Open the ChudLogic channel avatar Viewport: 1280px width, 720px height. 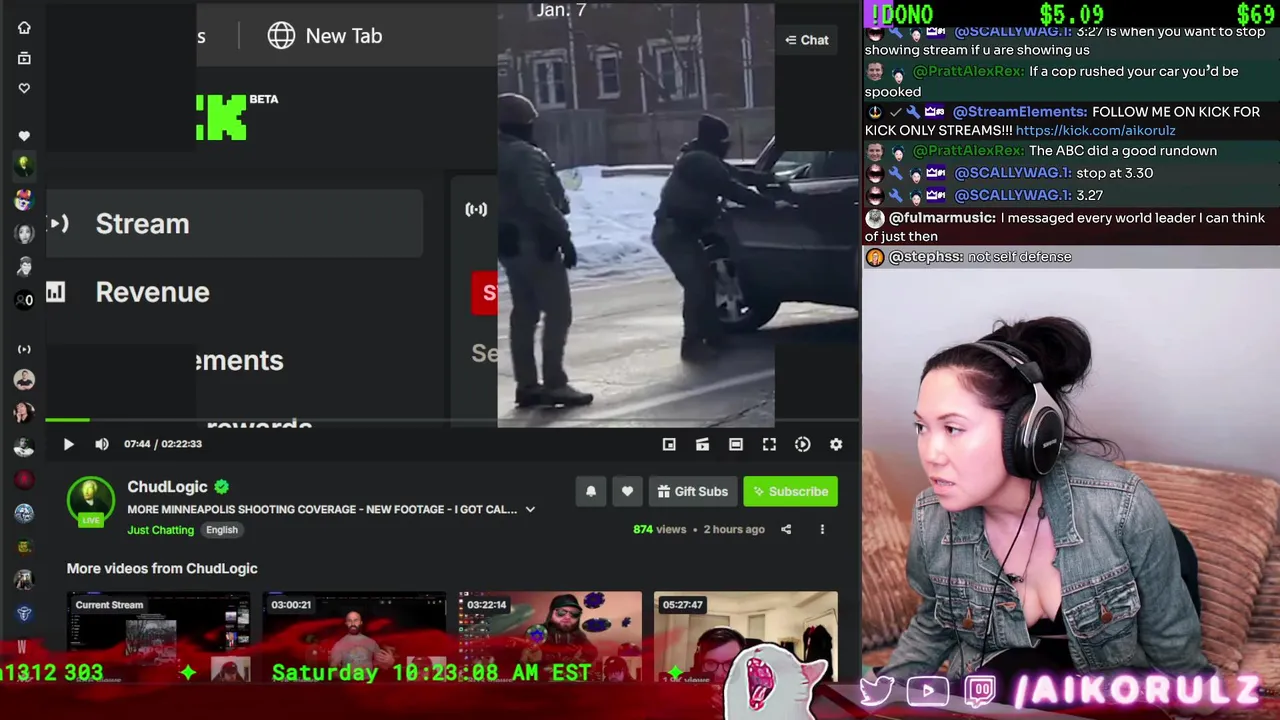tap(91, 501)
